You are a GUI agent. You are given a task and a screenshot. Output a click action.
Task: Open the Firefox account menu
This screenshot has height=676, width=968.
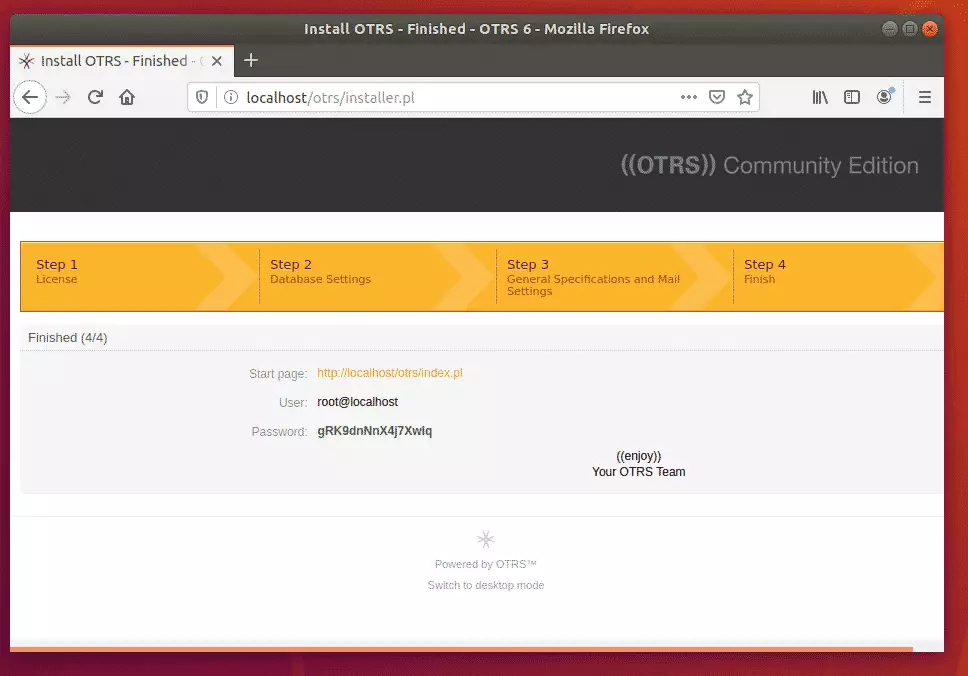point(885,96)
